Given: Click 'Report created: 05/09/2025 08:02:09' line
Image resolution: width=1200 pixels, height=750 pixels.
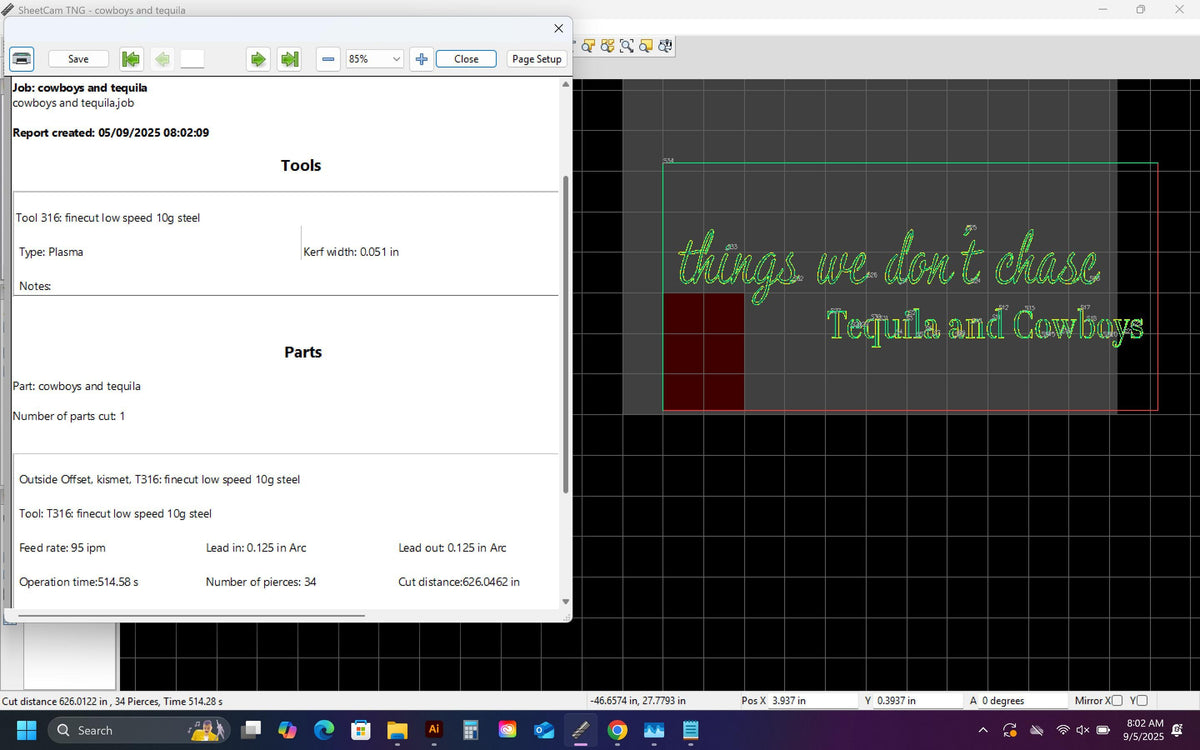Looking at the screenshot, I should click(111, 133).
